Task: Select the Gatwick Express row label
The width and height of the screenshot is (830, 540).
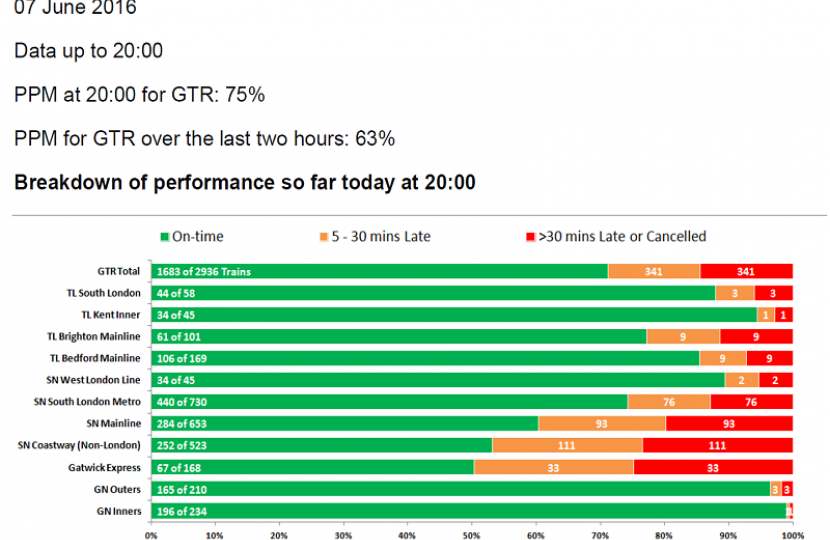Action: [111, 467]
